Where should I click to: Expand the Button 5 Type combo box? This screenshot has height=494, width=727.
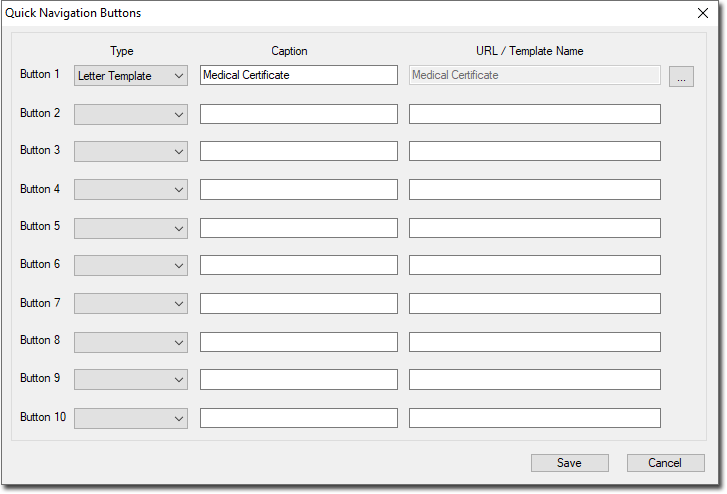point(130,228)
